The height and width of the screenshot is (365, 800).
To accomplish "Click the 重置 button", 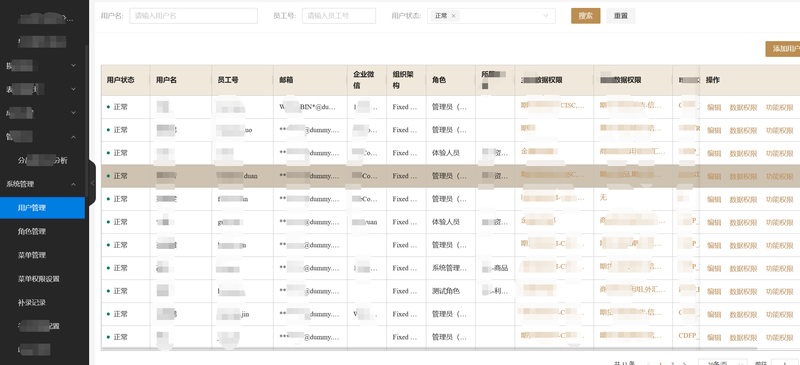I will point(620,16).
